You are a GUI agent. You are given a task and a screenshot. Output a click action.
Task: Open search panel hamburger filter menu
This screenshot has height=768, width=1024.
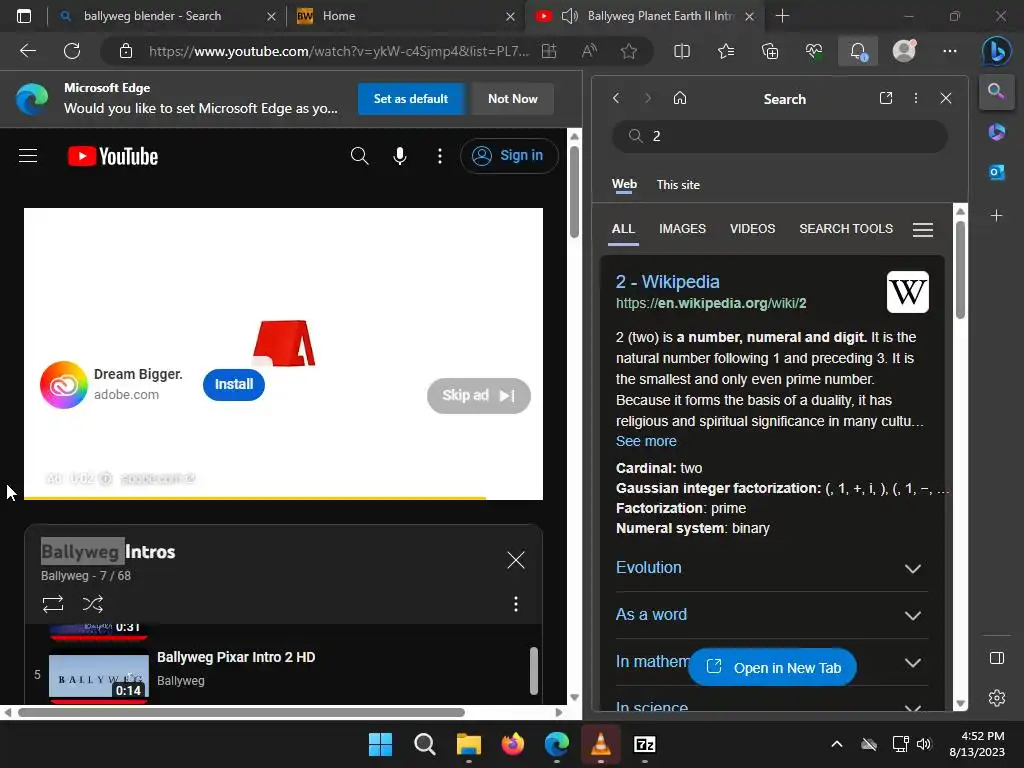tap(922, 230)
